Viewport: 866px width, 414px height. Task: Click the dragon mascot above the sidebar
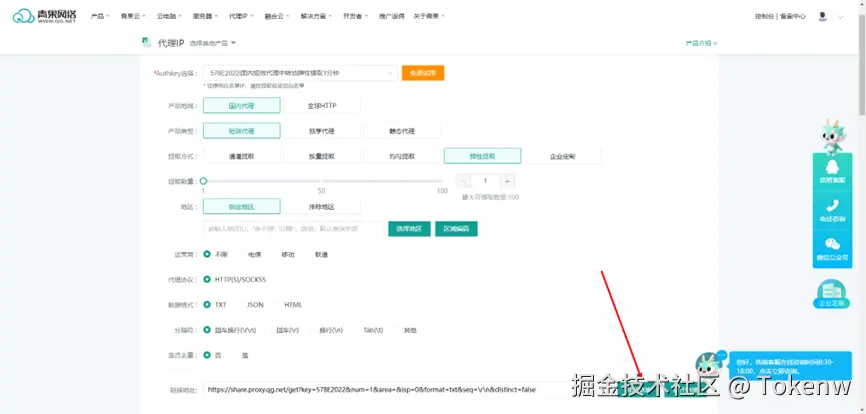click(x=831, y=136)
